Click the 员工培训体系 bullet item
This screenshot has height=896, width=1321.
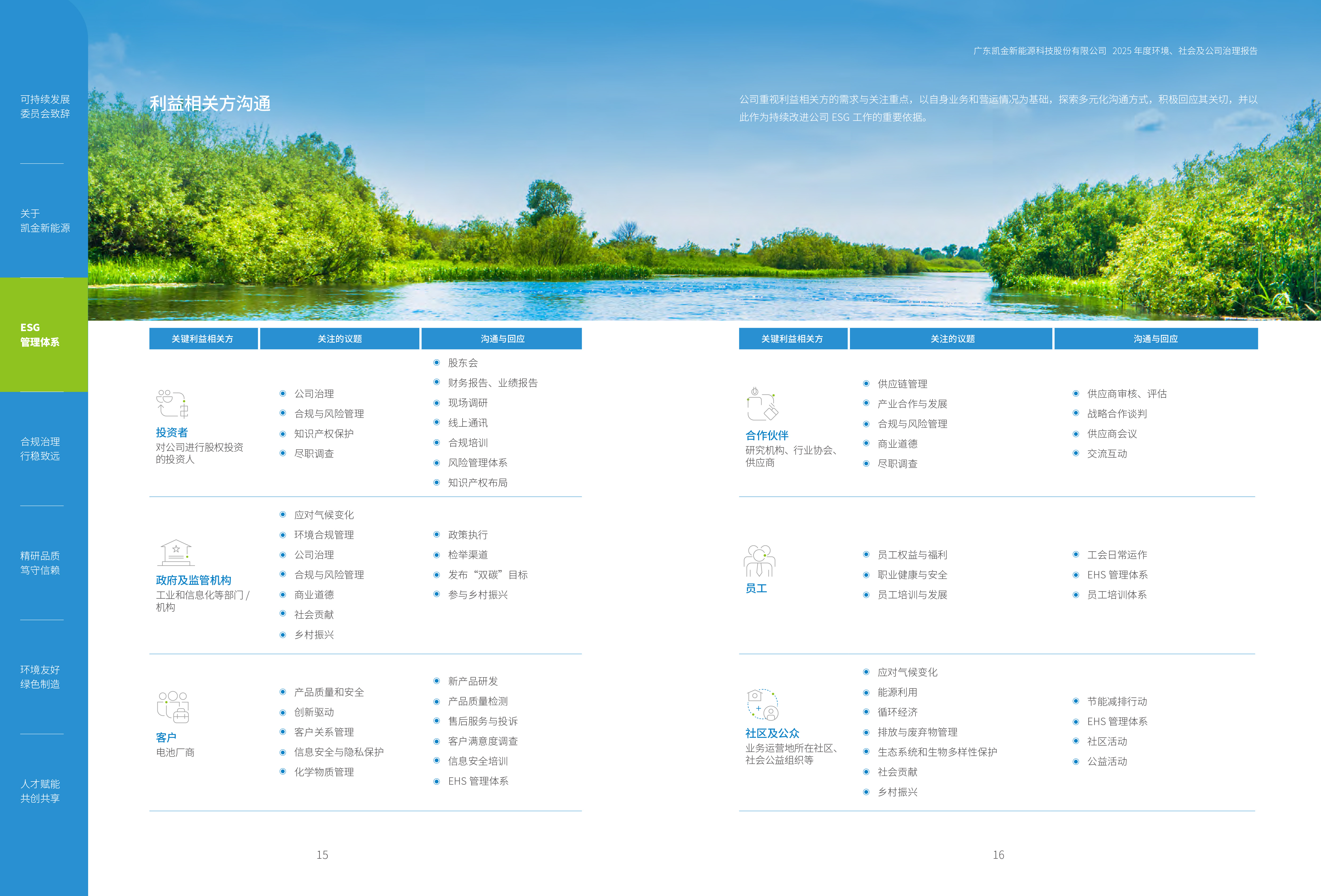[1117, 595]
